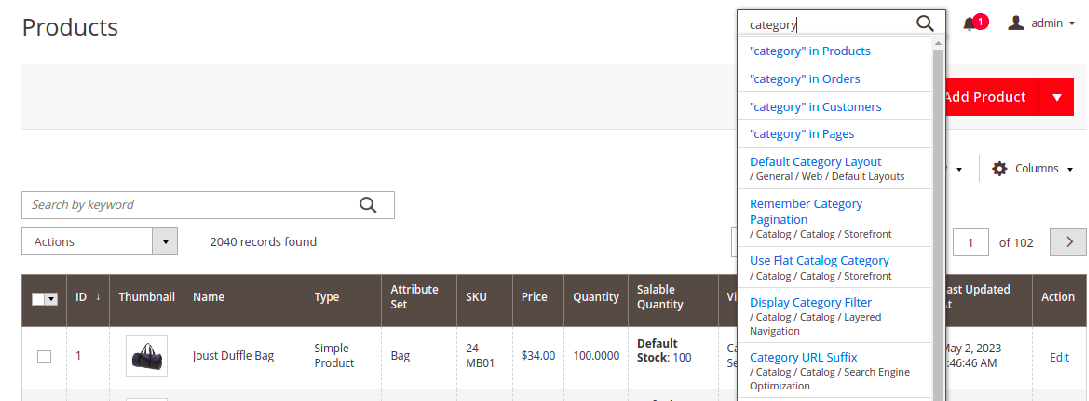Expand the mass-select options arrow in header
Viewport: 1089px width, 401px height.
pyautogui.click(x=51, y=298)
